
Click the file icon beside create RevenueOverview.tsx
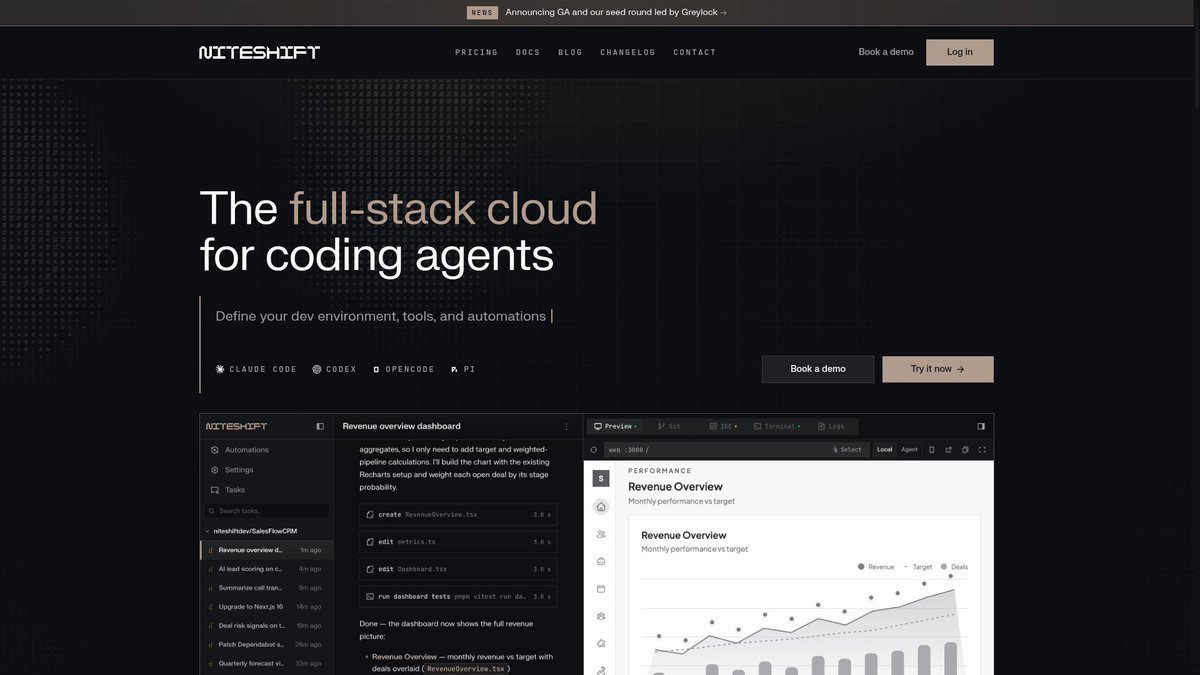[x=370, y=514]
